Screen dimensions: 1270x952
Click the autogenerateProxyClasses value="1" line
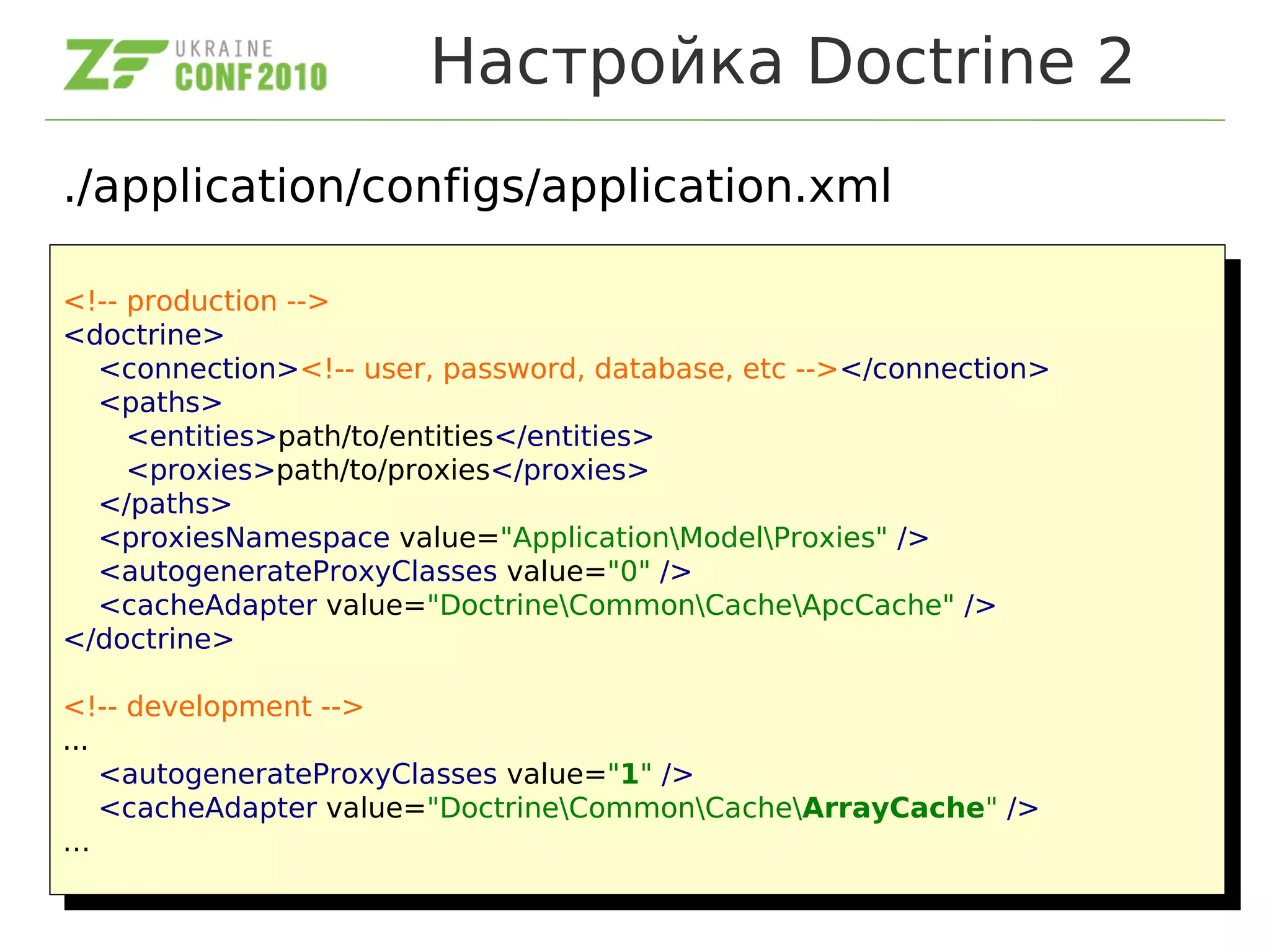tap(396, 775)
